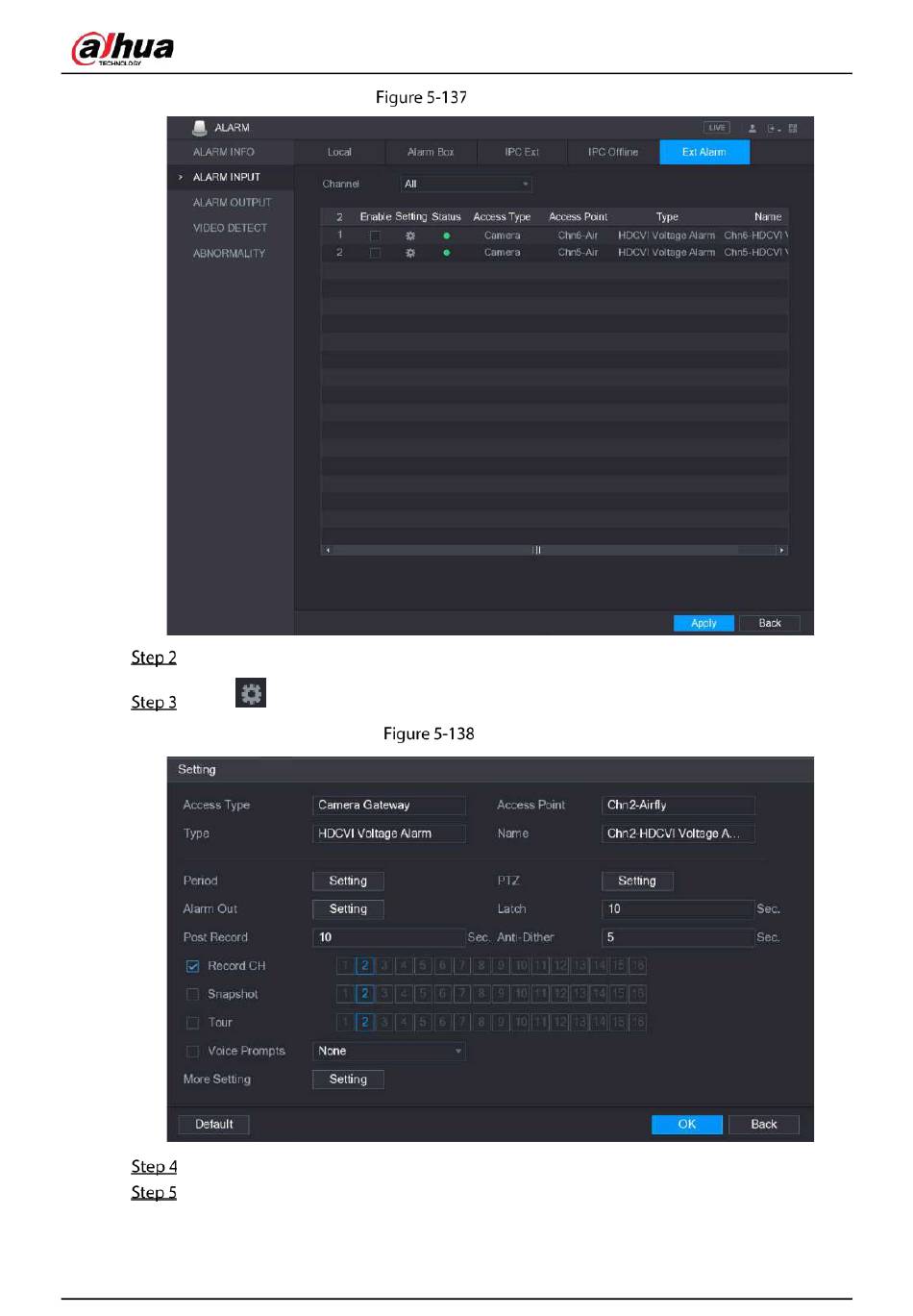
Task: Toggle channel 2 in Record CH row
Action: [x=364, y=966]
